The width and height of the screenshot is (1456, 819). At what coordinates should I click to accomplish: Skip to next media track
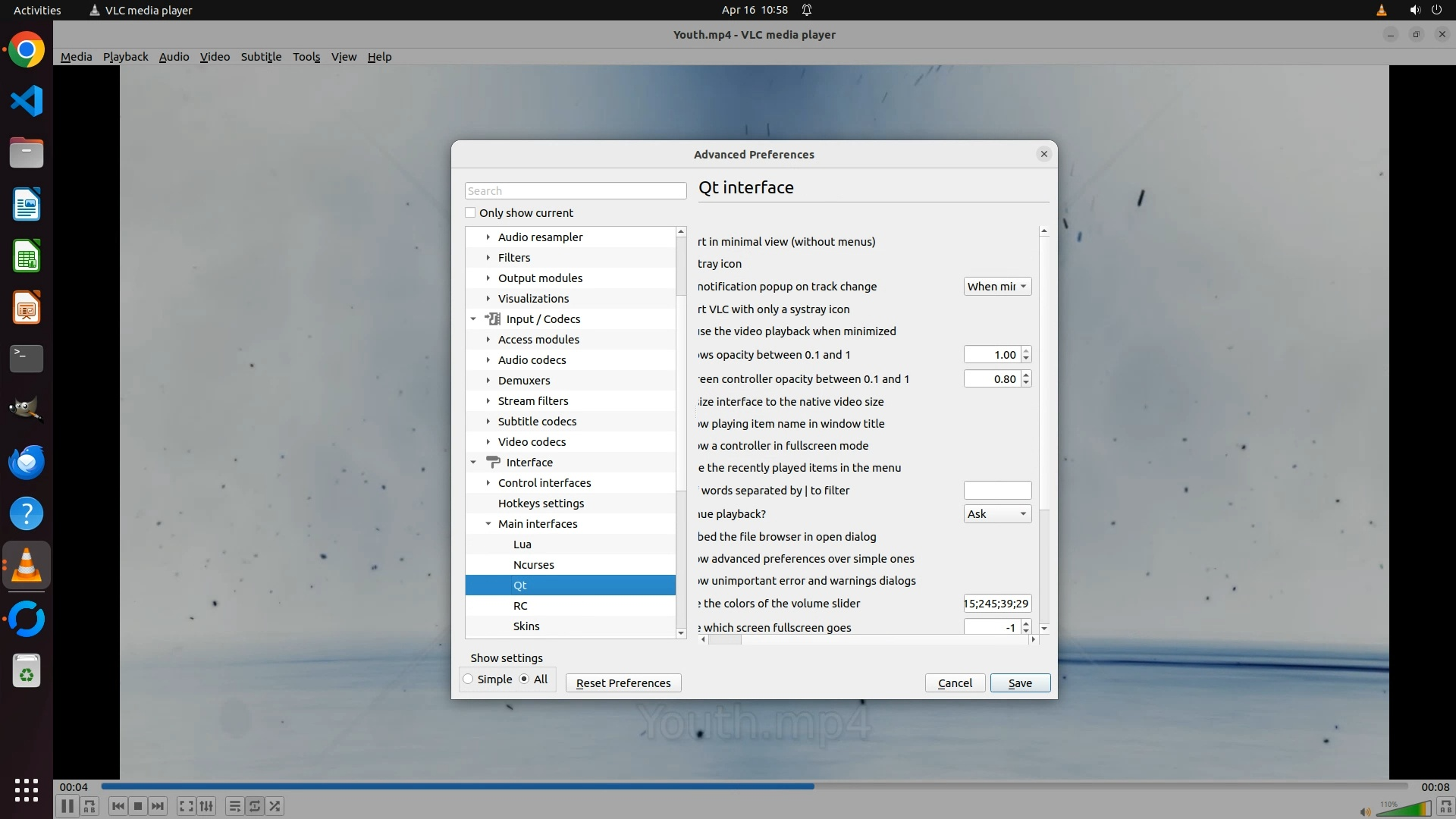[158, 806]
